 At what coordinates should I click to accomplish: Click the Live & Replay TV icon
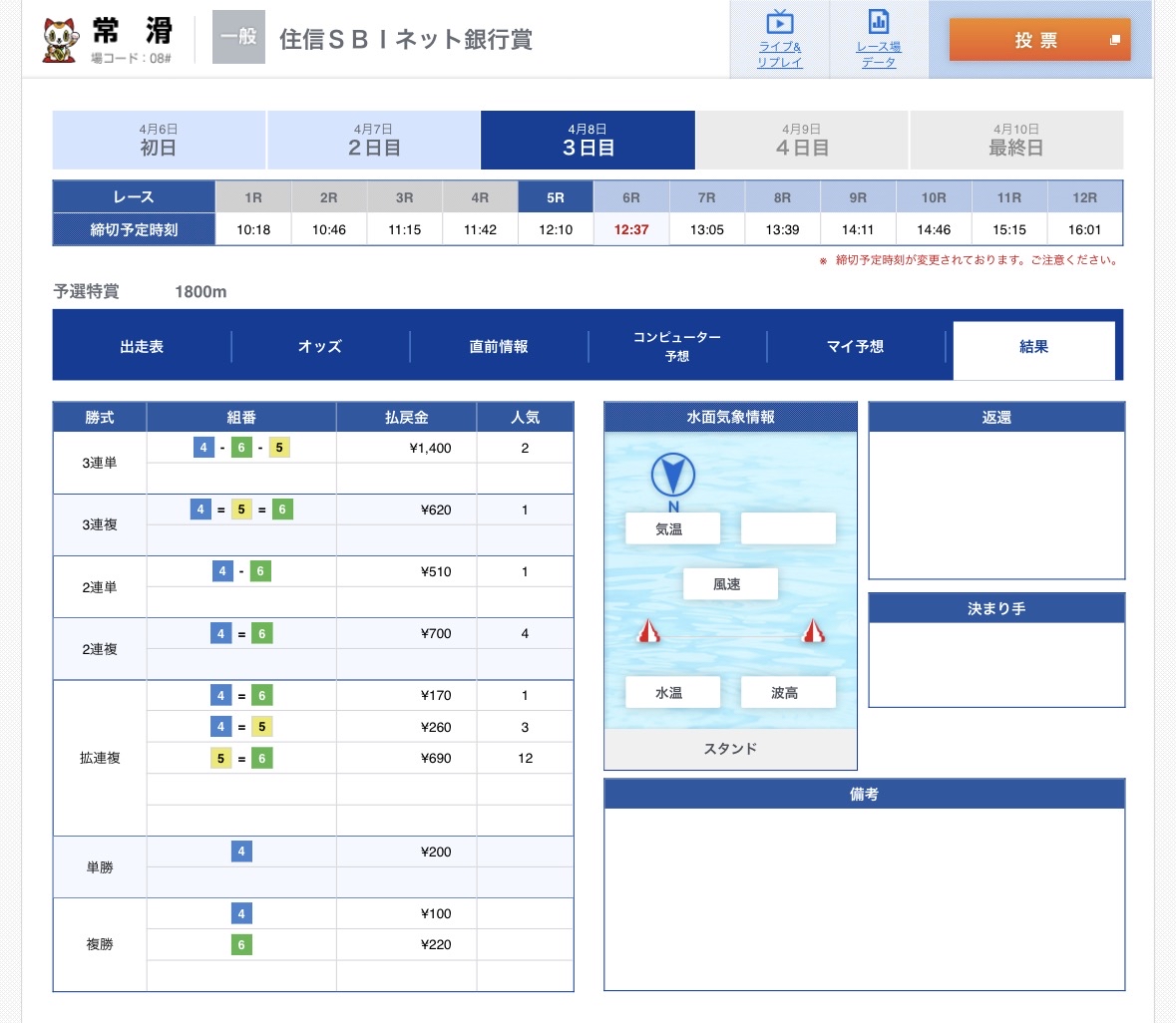[779, 23]
